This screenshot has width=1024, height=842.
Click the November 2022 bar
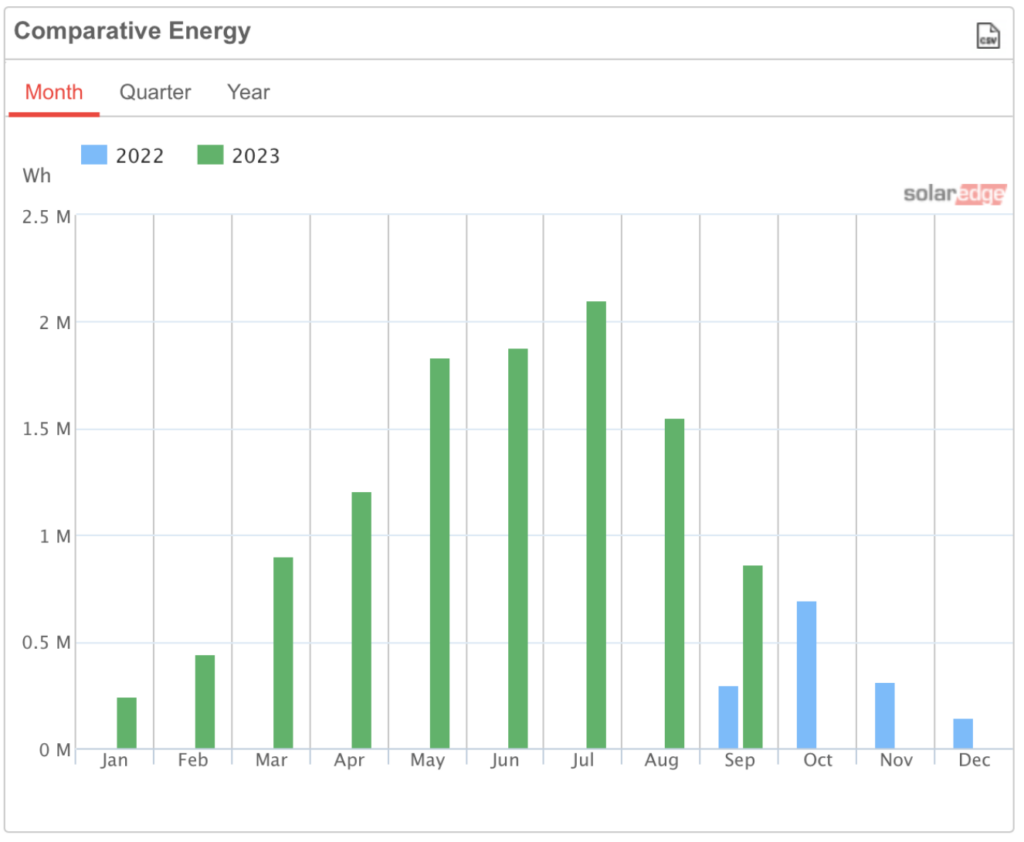[885, 715]
